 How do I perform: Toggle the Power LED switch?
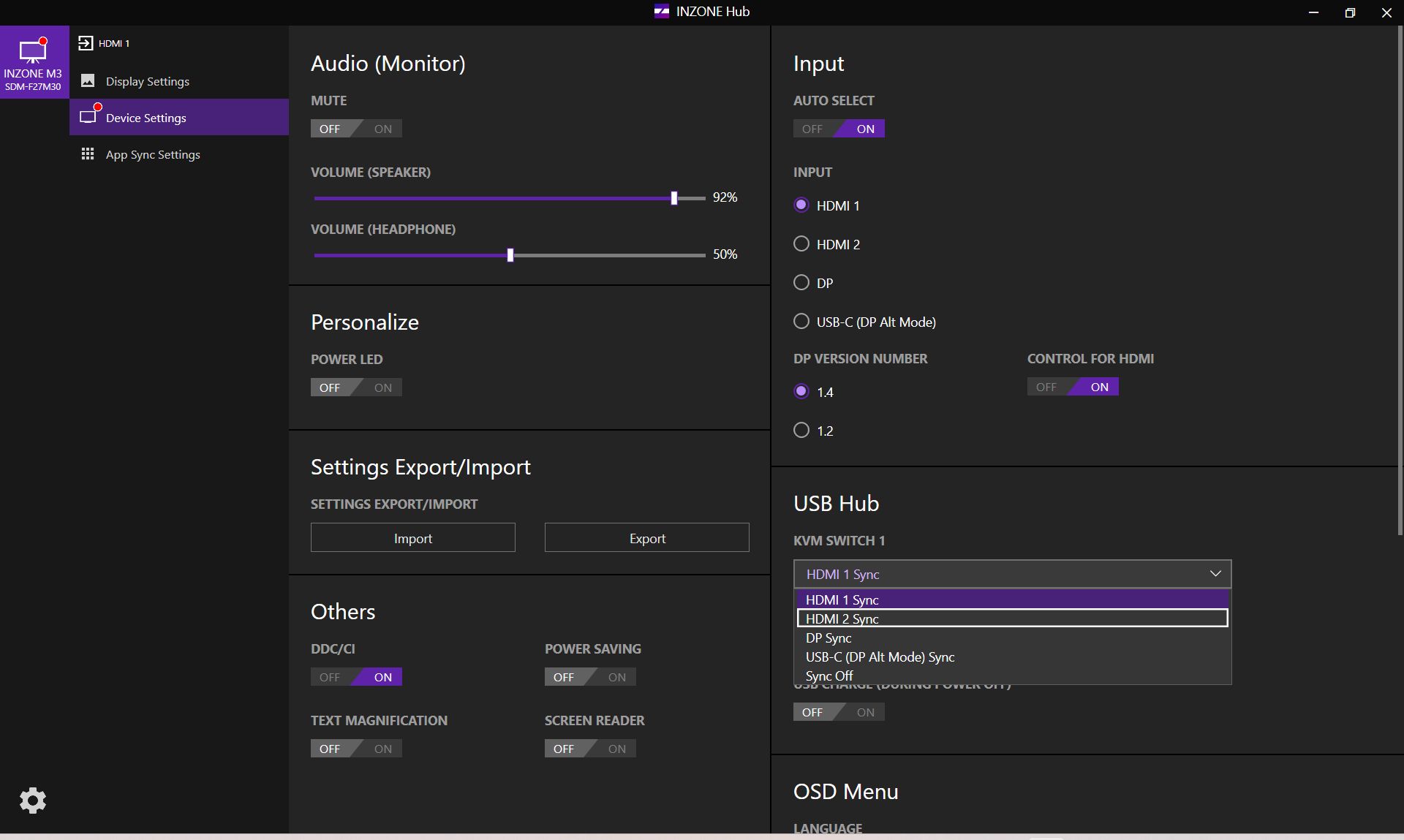click(356, 387)
